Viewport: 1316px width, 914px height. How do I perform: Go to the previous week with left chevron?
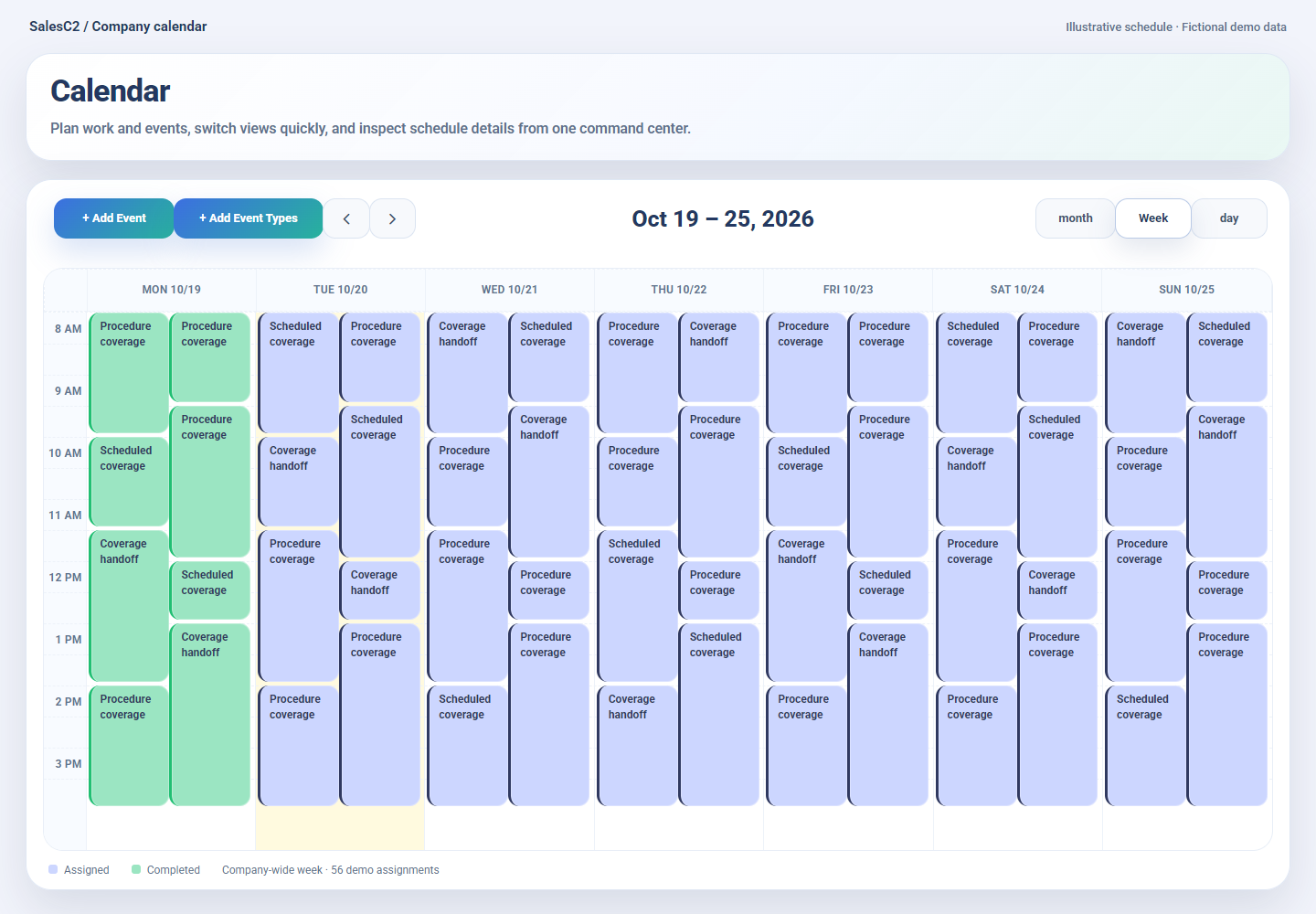point(346,218)
